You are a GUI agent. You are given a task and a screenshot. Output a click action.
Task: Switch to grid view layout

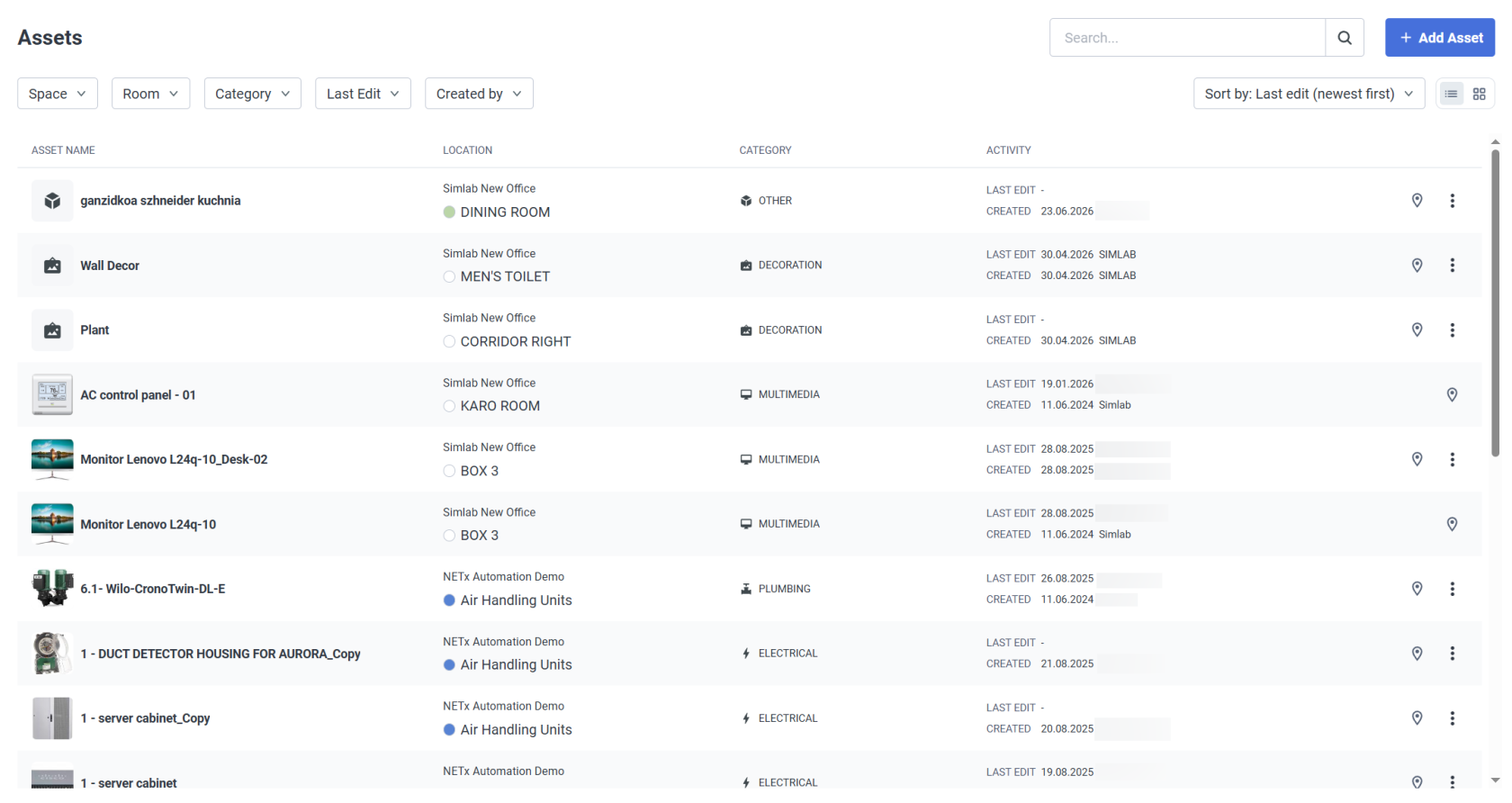pyautogui.click(x=1479, y=94)
